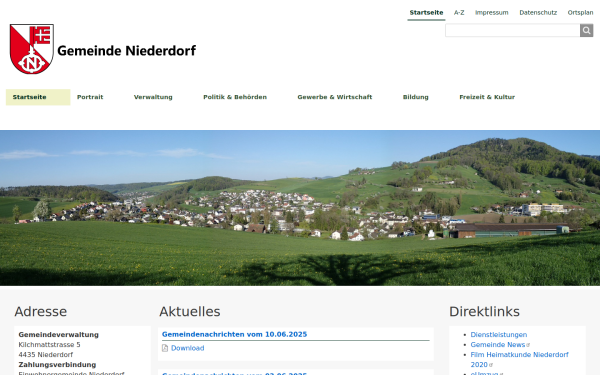The height and width of the screenshot is (375, 600).
Task: Click the external link icon after Gemeinde News
Action: (528, 345)
